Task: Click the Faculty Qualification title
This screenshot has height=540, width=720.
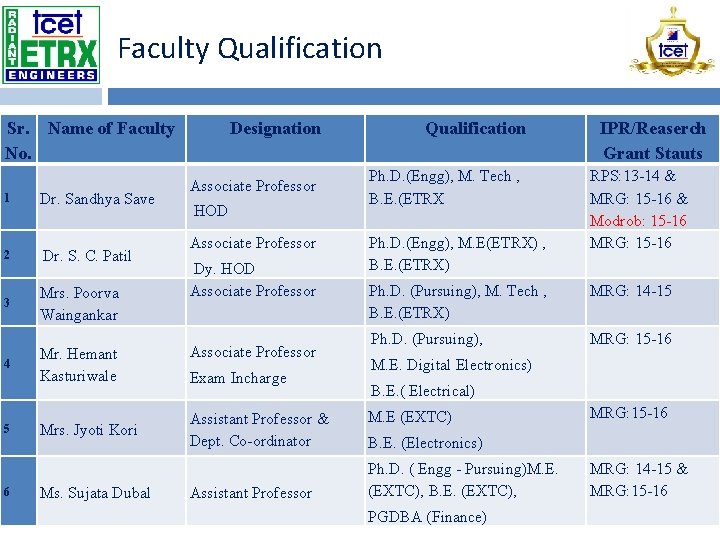Action: 250,48
